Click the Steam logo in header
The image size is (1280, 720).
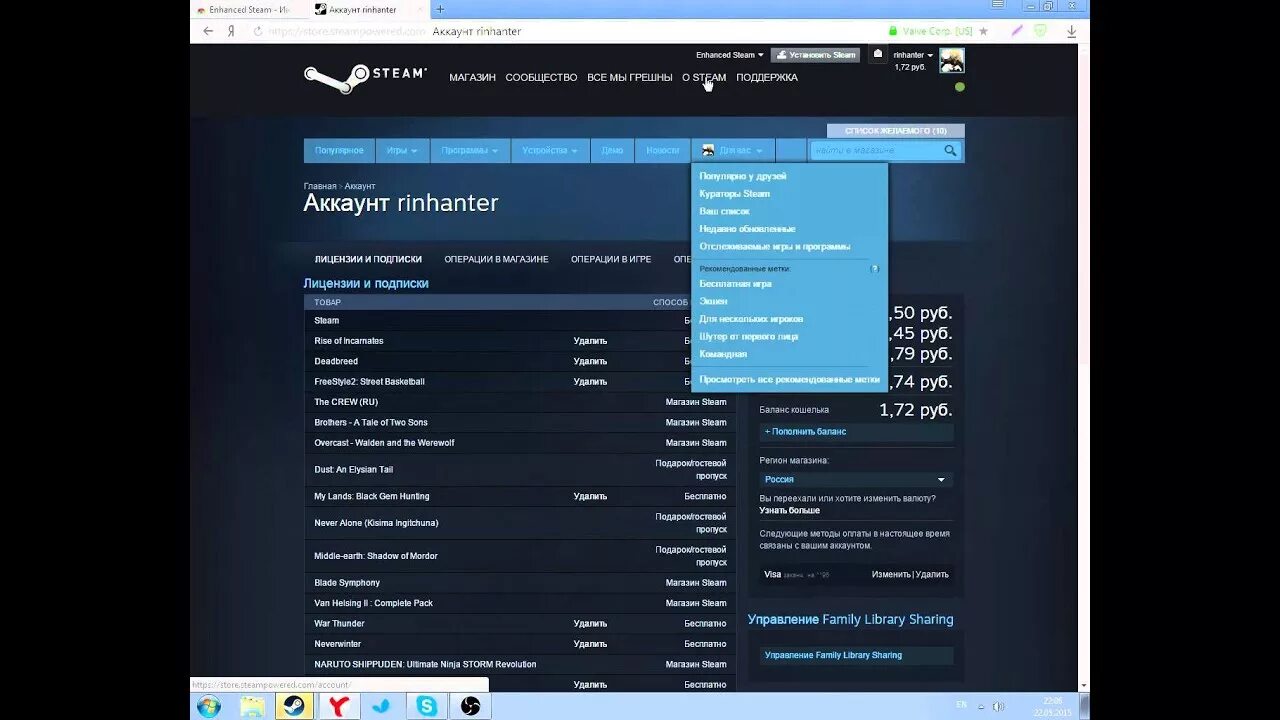pos(365,78)
